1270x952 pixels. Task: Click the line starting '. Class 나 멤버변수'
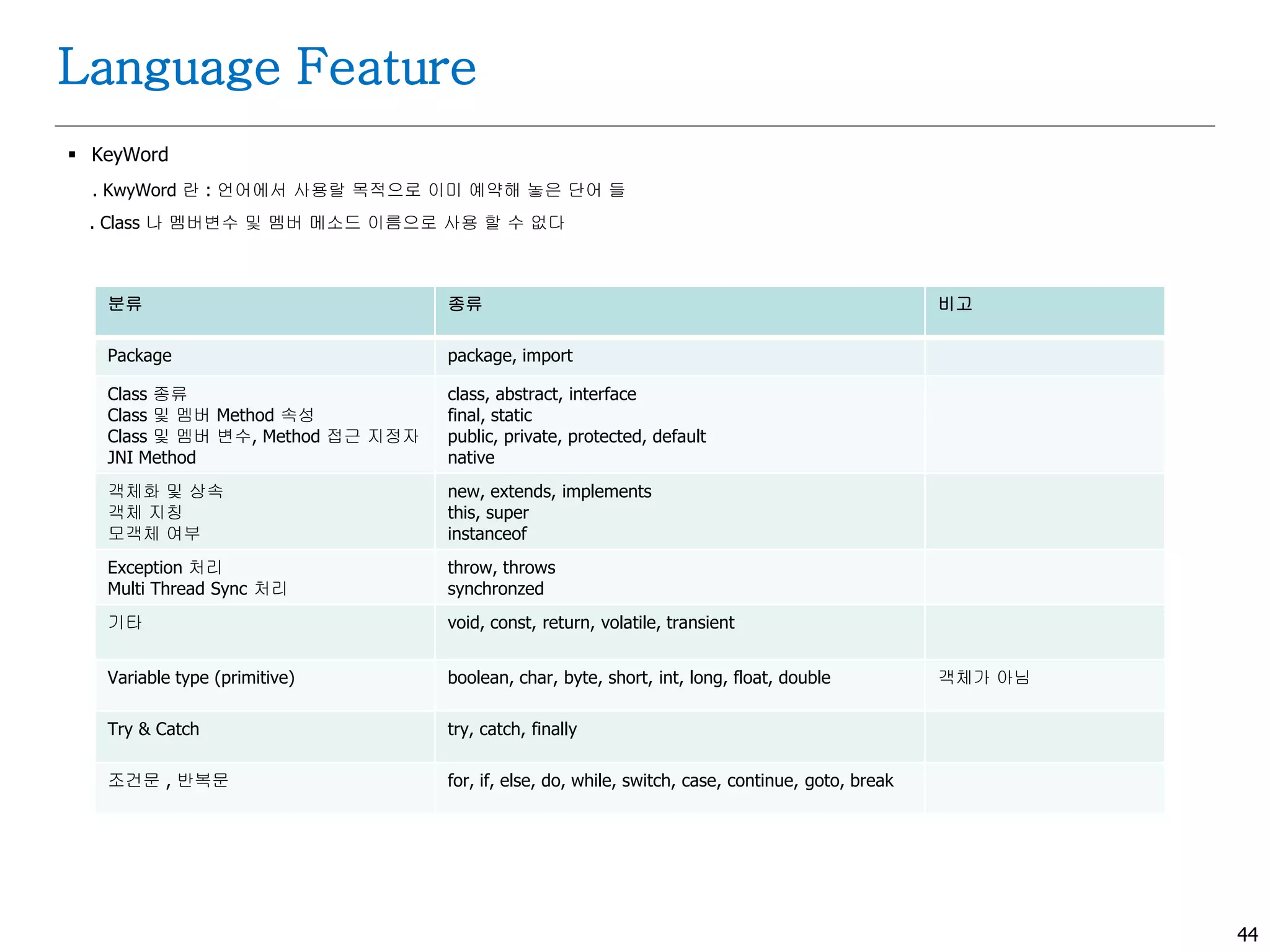(327, 223)
